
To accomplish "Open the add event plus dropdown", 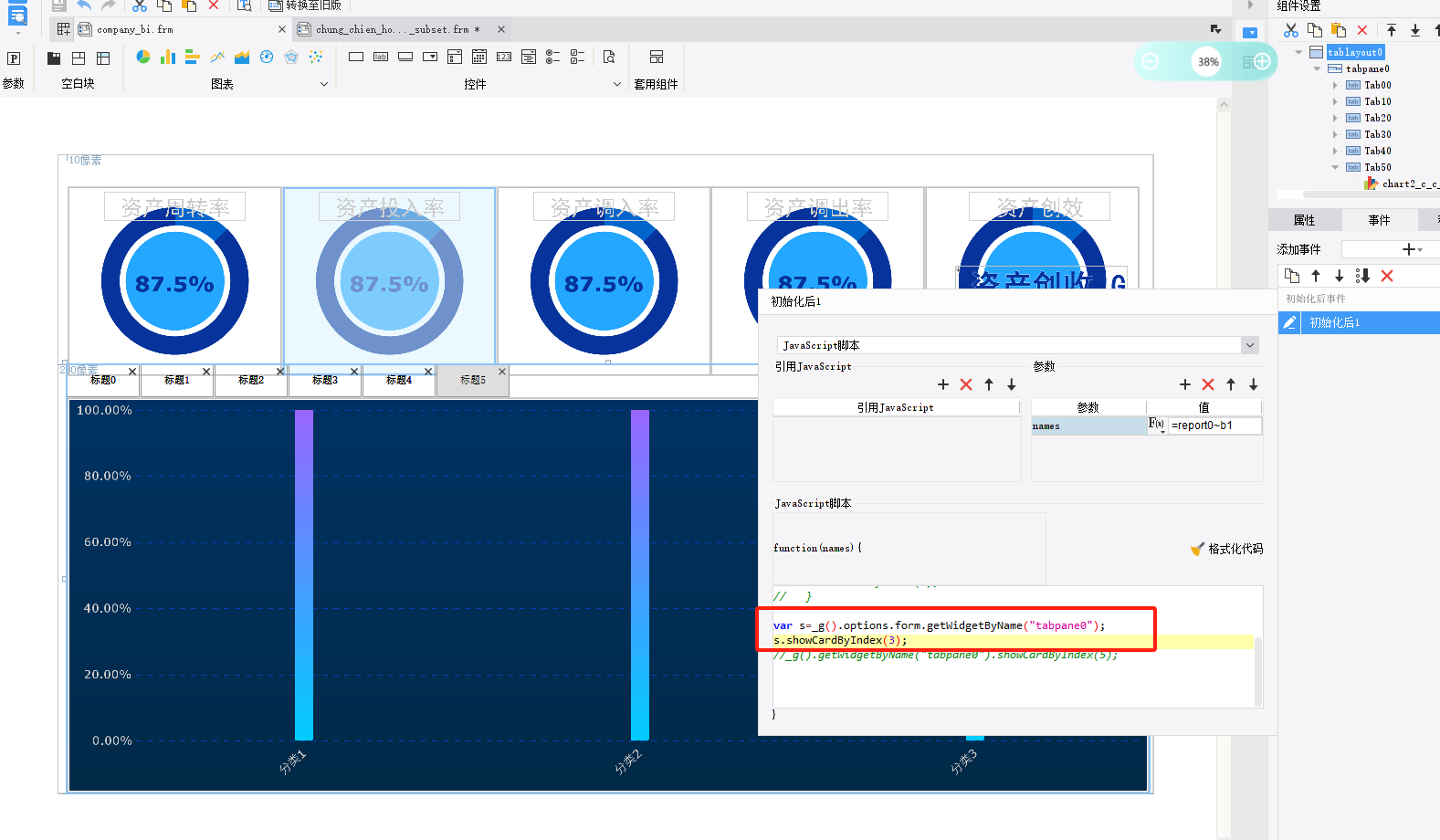I will [1413, 249].
